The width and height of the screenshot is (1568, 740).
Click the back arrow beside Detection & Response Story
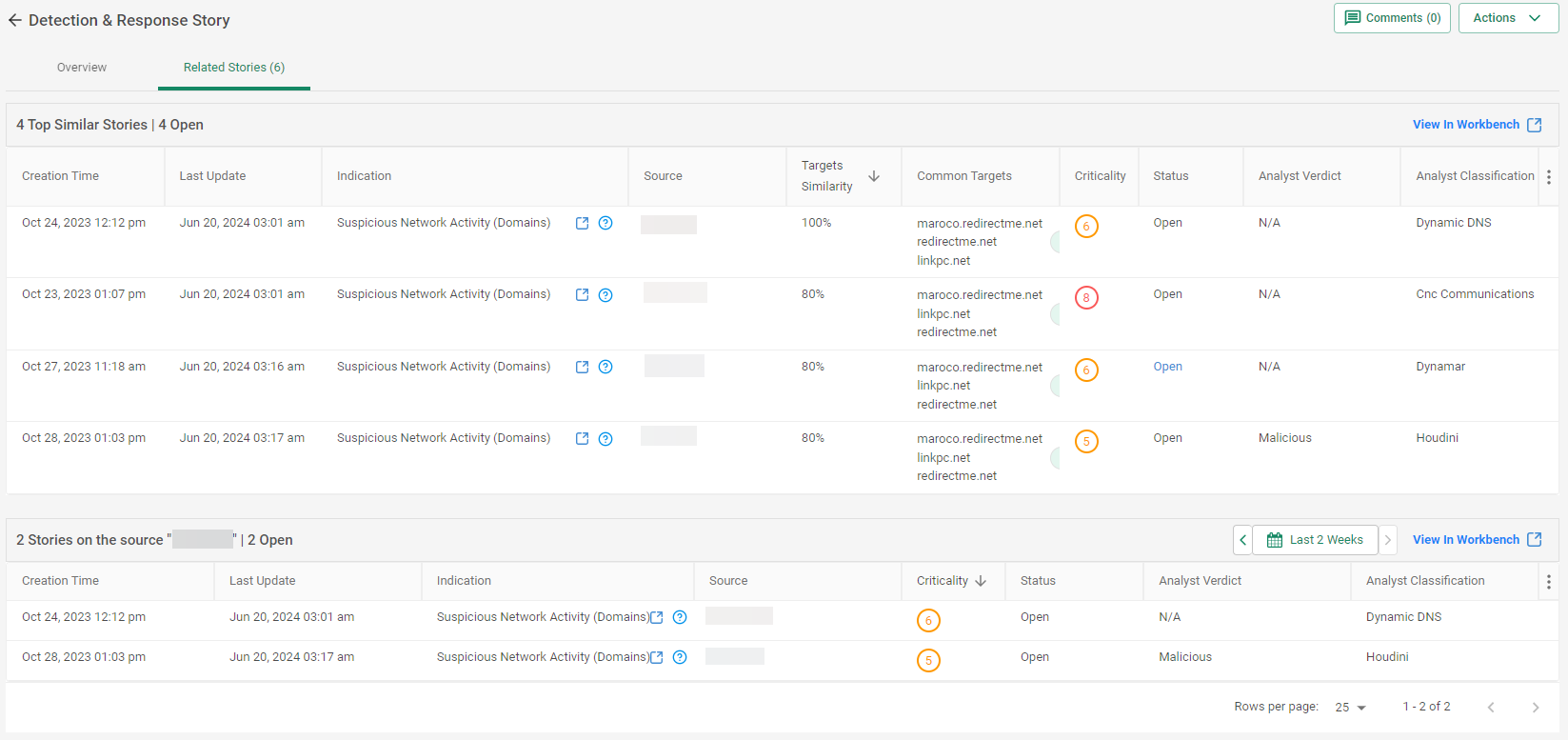coord(14,20)
